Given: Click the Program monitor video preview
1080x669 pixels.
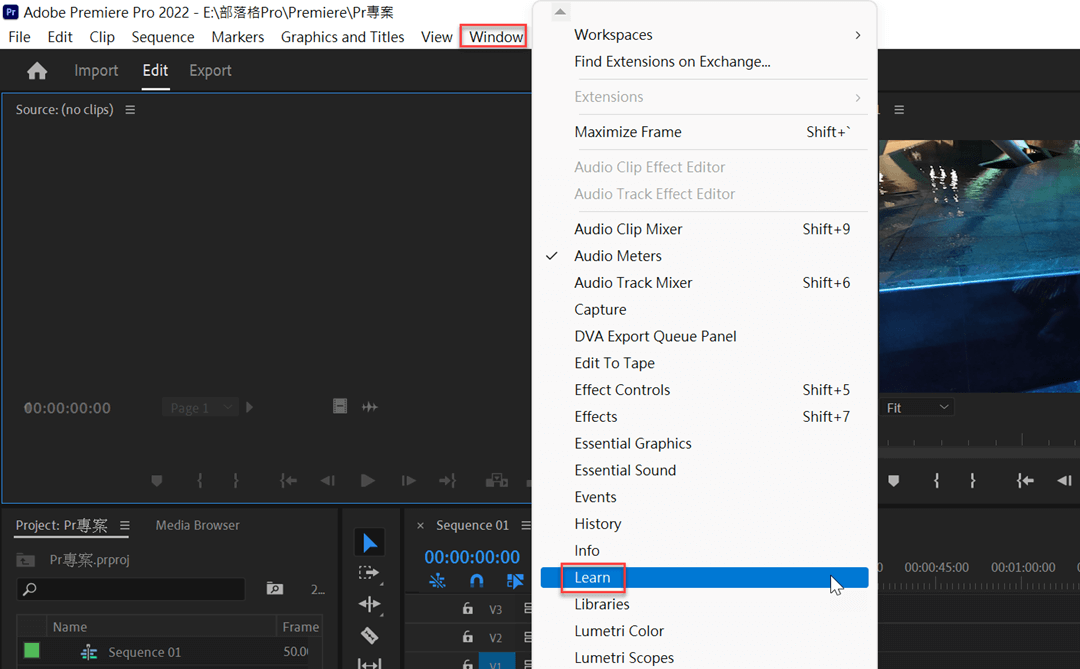Looking at the screenshot, I should click(979, 266).
